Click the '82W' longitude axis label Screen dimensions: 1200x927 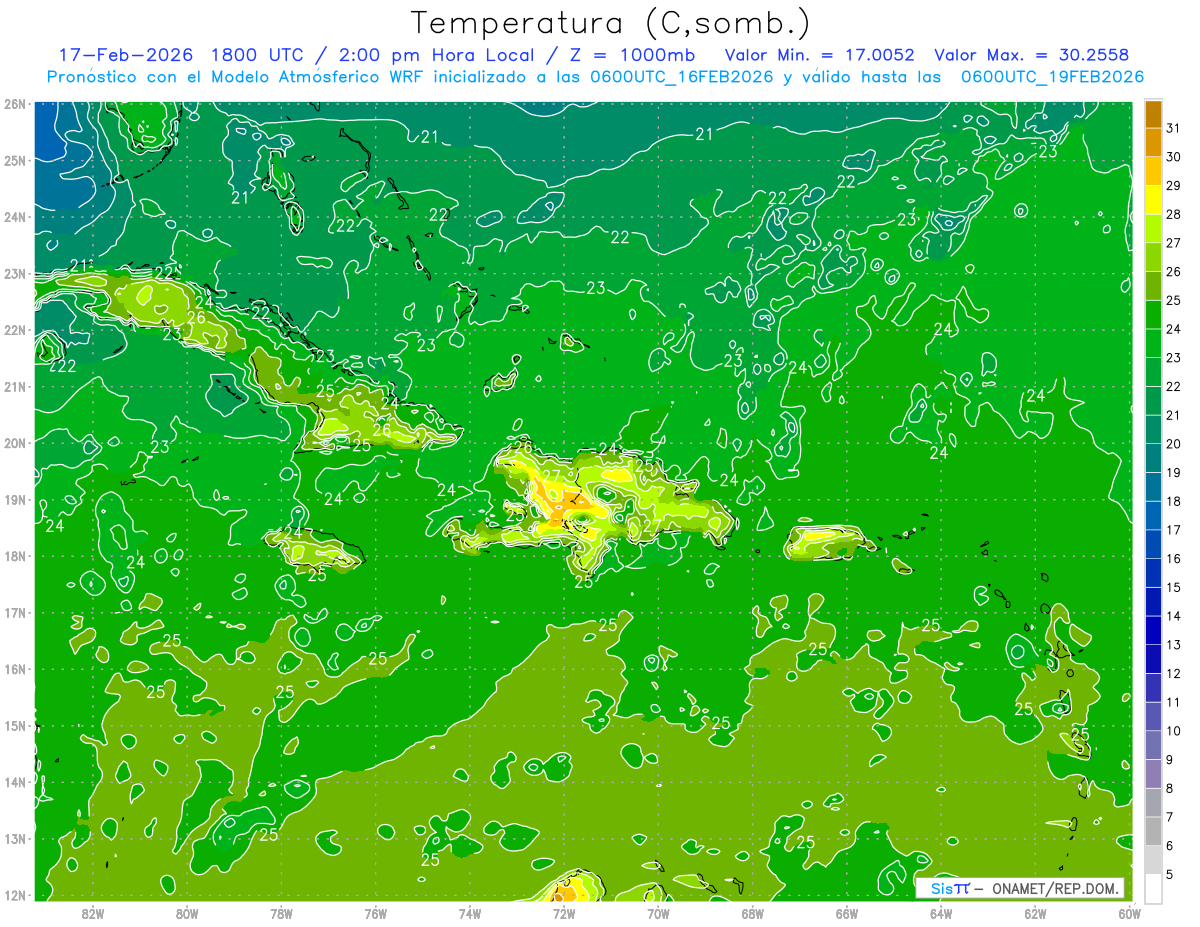[92, 913]
